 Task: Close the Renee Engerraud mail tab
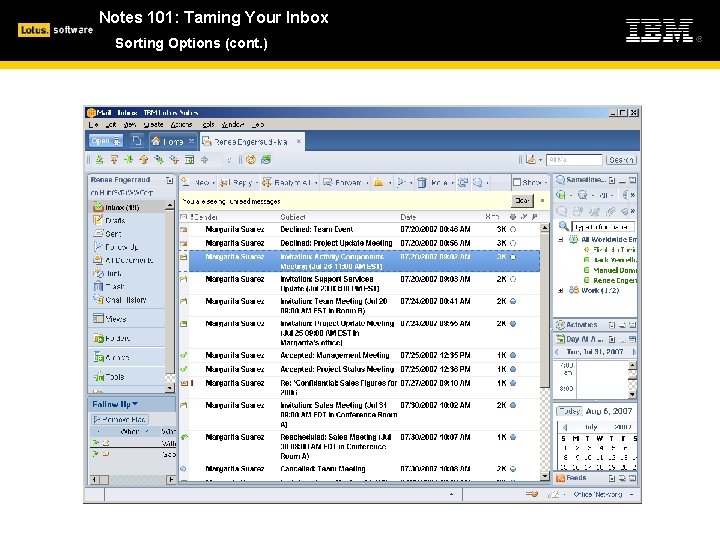click(298, 141)
